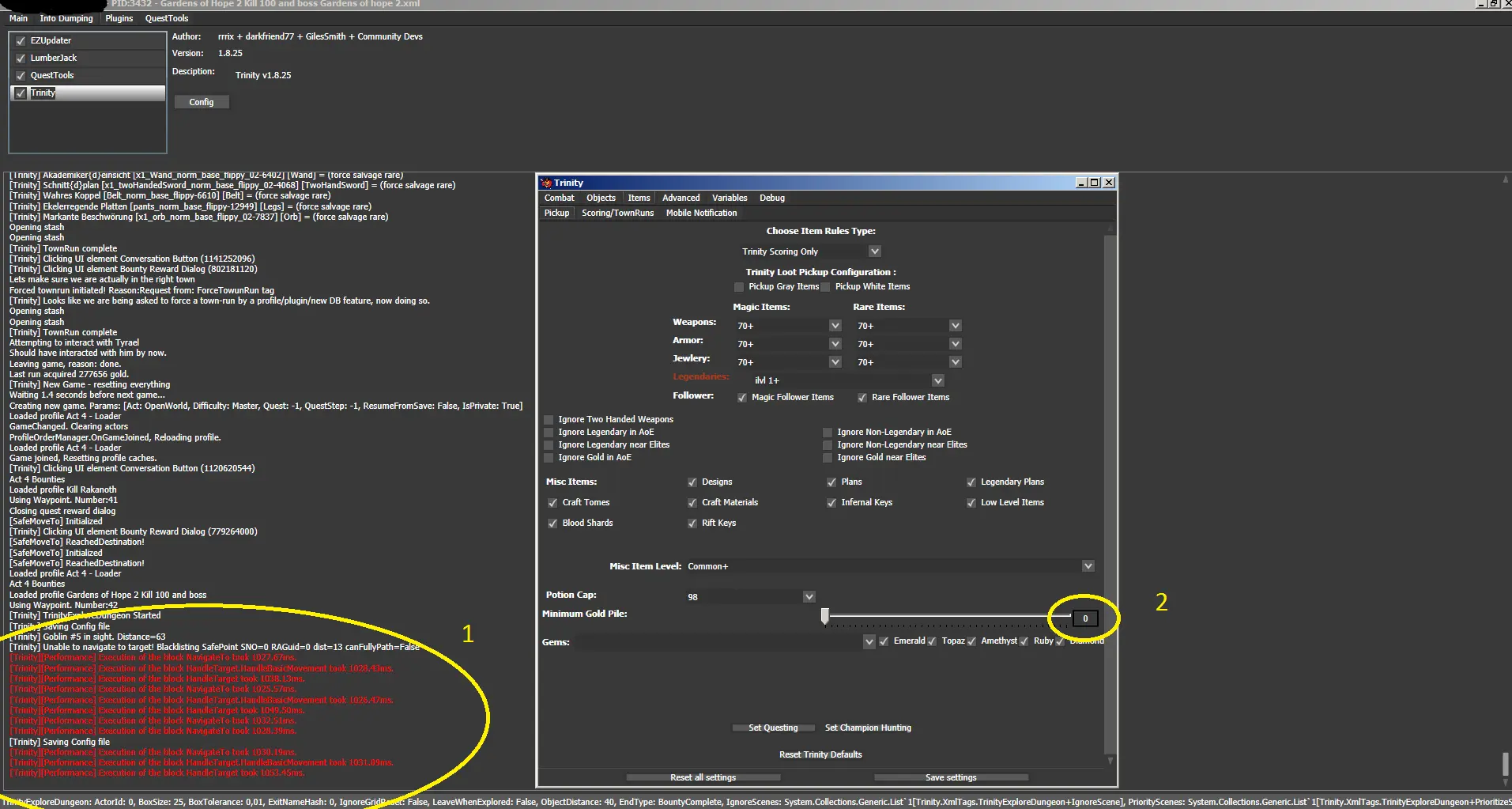Click the Save settings button
The width and height of the screenshot is (1512, 809).
(x=951, y=777)
